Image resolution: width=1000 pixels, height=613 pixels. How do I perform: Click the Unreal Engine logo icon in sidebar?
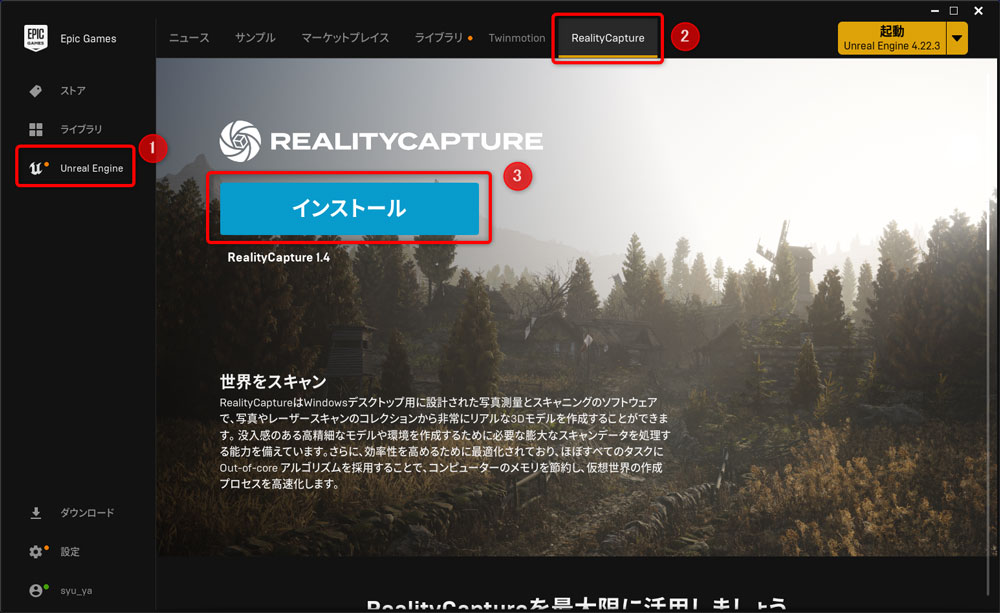36,168
